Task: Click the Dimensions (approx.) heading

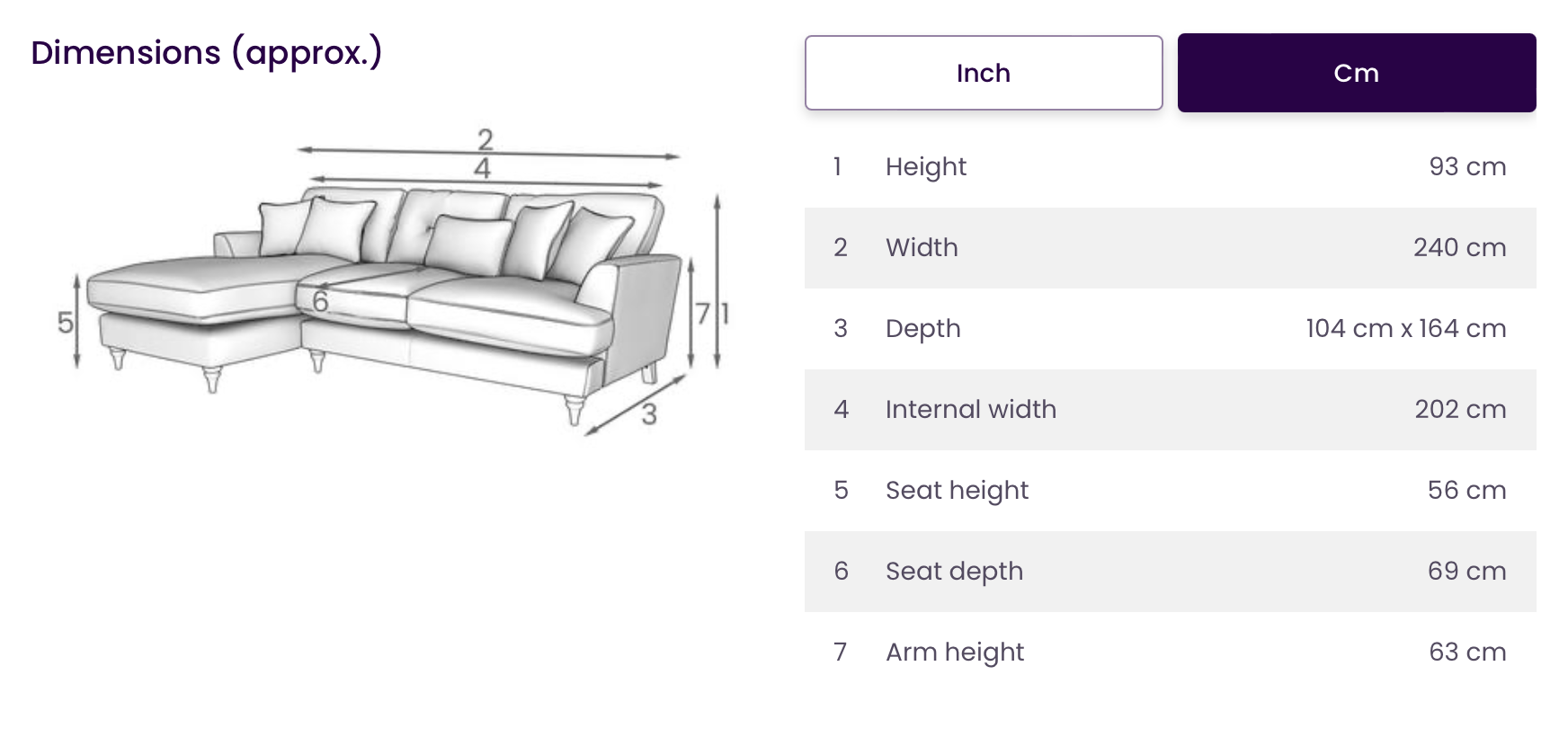Action: (207, 53)
